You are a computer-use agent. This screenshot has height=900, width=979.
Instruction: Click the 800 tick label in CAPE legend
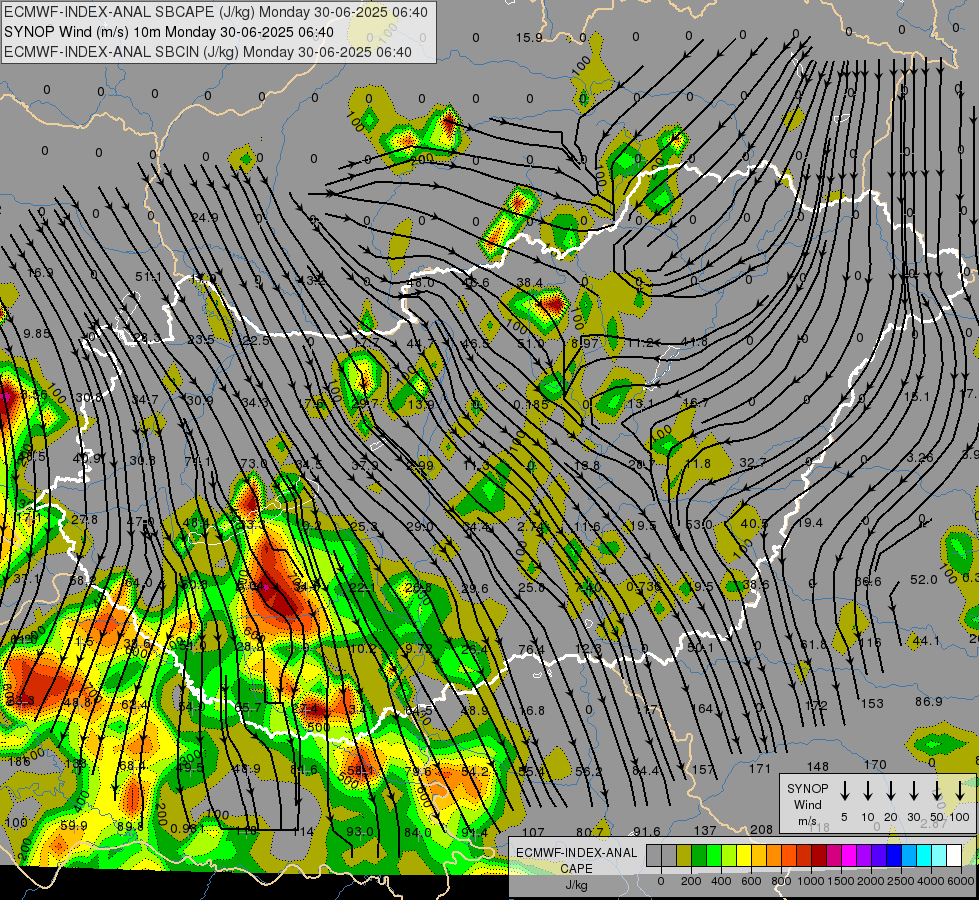(781, 881)
